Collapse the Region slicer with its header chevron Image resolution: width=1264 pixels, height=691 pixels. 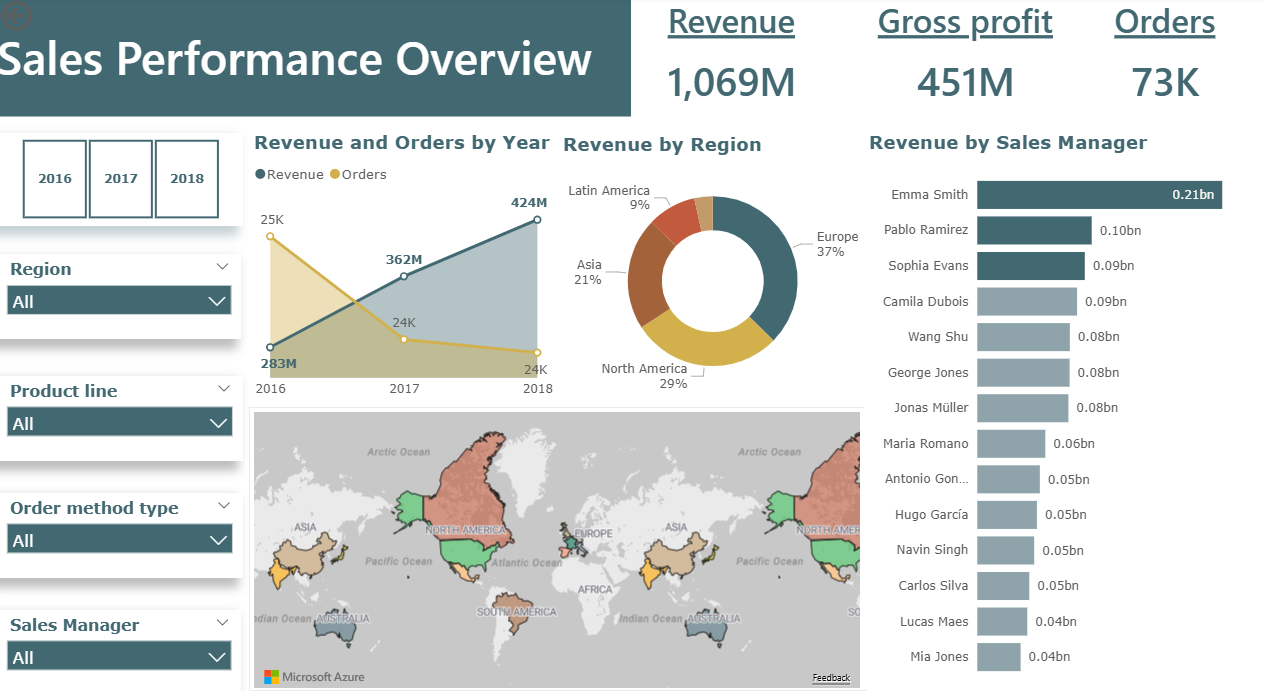click(x=224, y=266)
